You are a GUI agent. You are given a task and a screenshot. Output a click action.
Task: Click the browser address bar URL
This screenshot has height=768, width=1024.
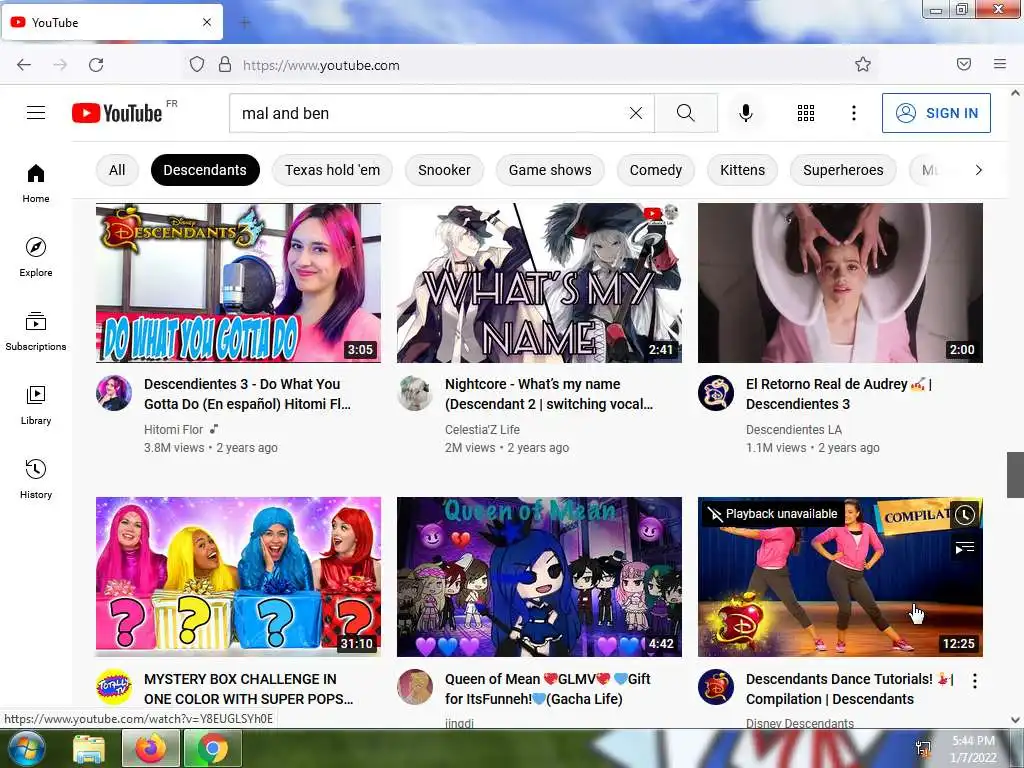[x=321, y=65]
